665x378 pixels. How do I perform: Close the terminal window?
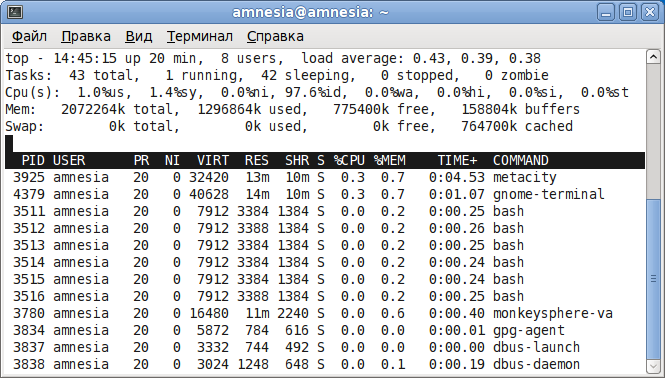click(650, 12)
